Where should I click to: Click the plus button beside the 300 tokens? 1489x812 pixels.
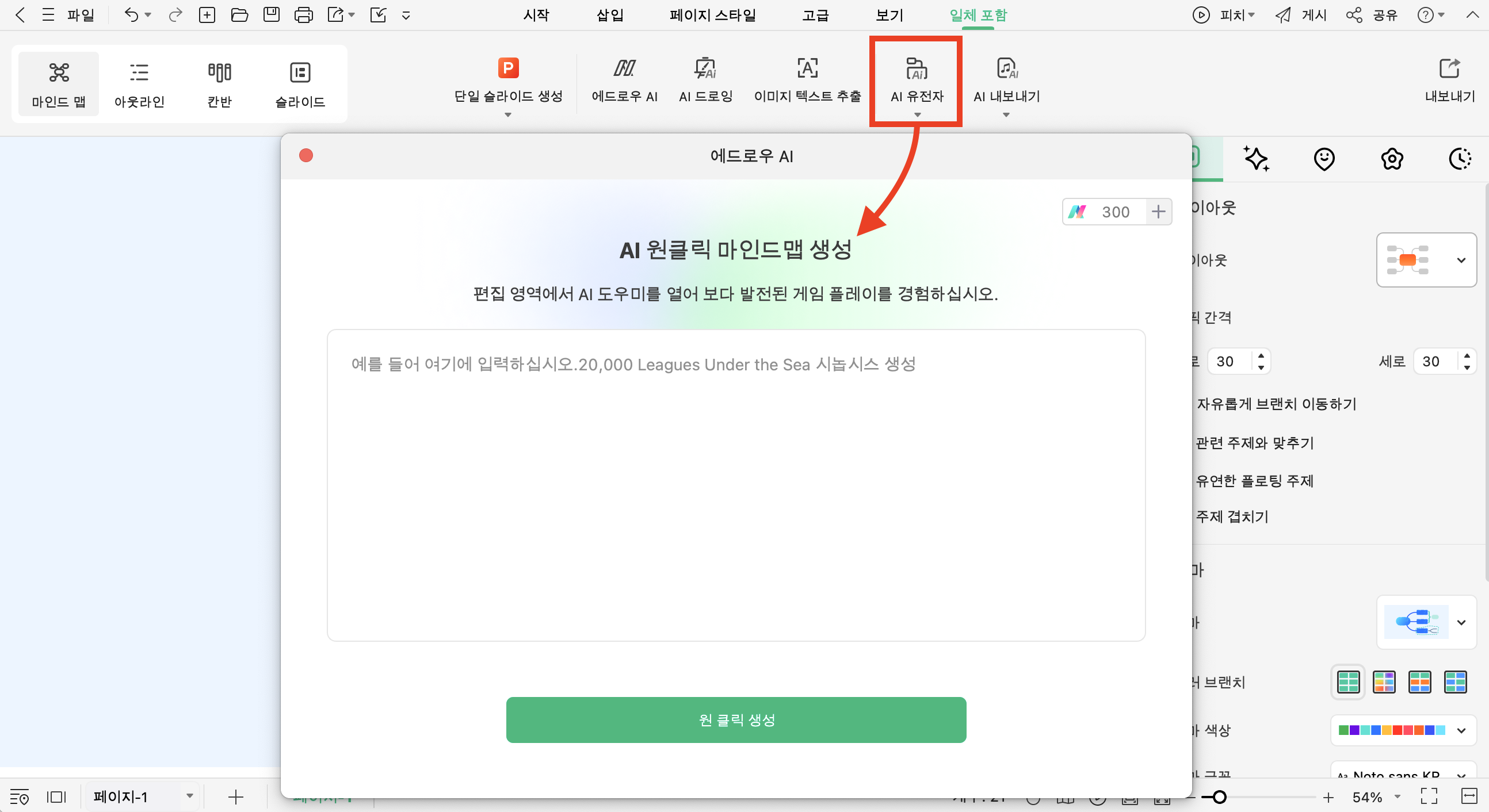click(1158, 212)
